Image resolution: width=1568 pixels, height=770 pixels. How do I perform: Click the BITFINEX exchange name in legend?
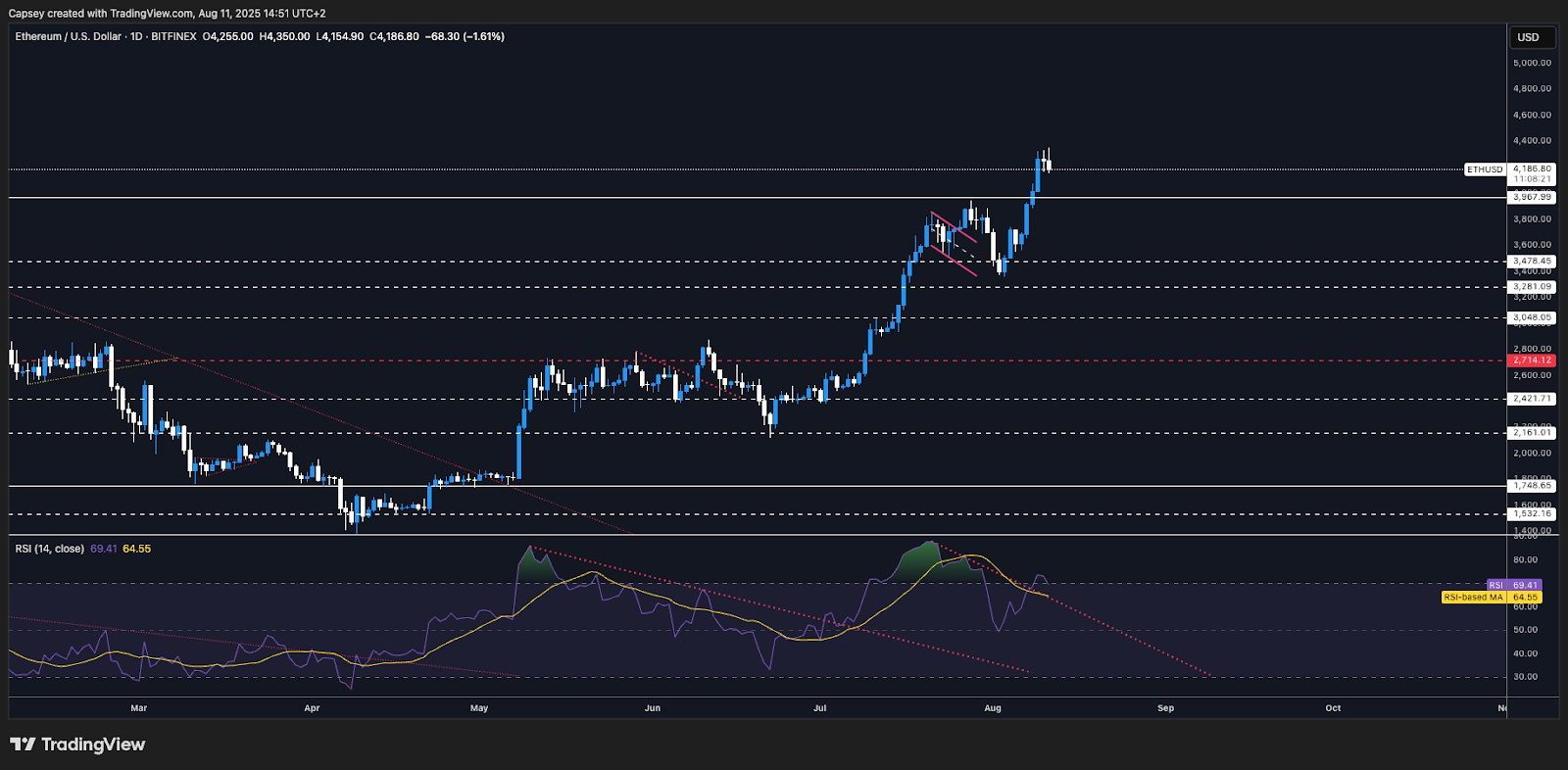(173, 36)
